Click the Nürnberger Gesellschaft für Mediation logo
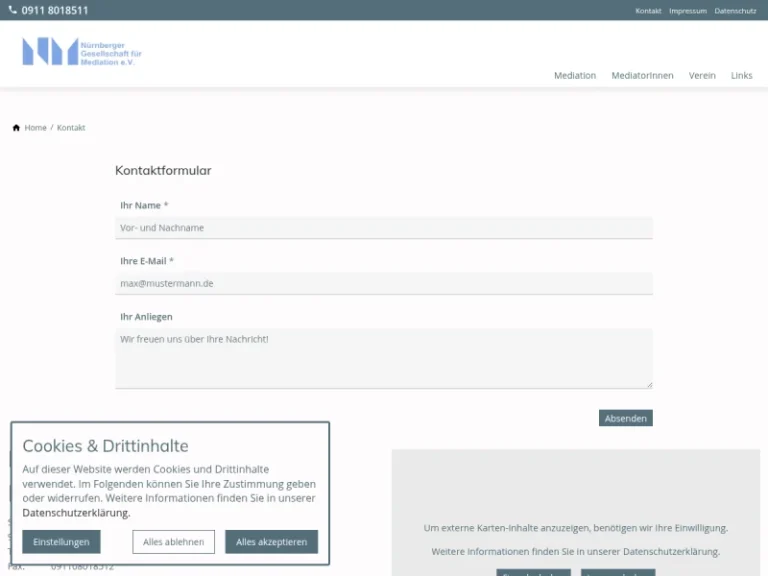The height and width of the screenshot is (576, 768). click(82, 52)
